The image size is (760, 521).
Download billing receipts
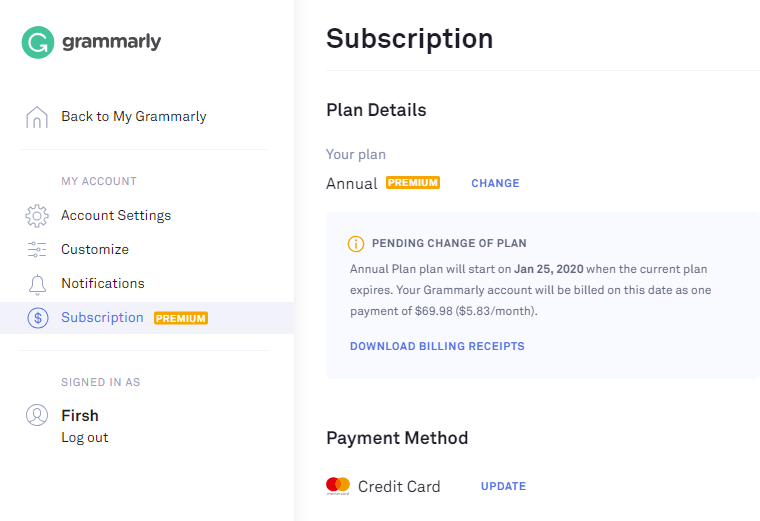click(x=437, y=346)
